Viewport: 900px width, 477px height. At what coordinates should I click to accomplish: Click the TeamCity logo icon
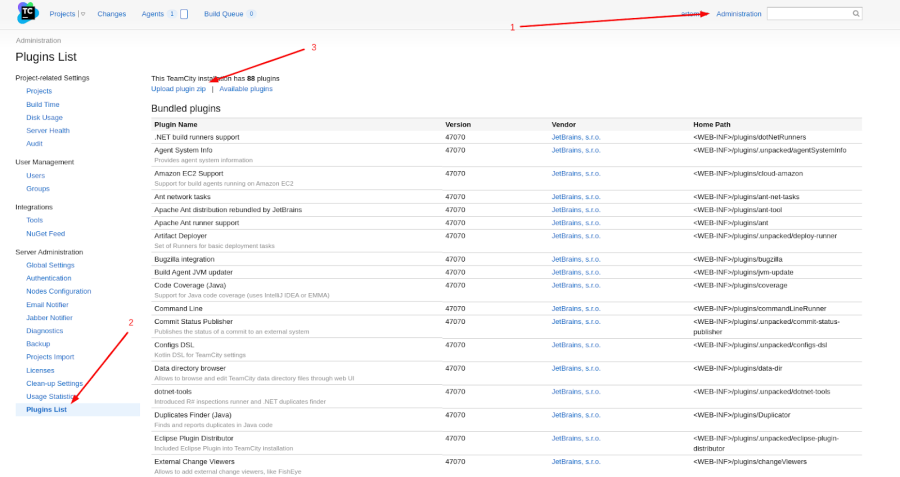pos(27,13)
